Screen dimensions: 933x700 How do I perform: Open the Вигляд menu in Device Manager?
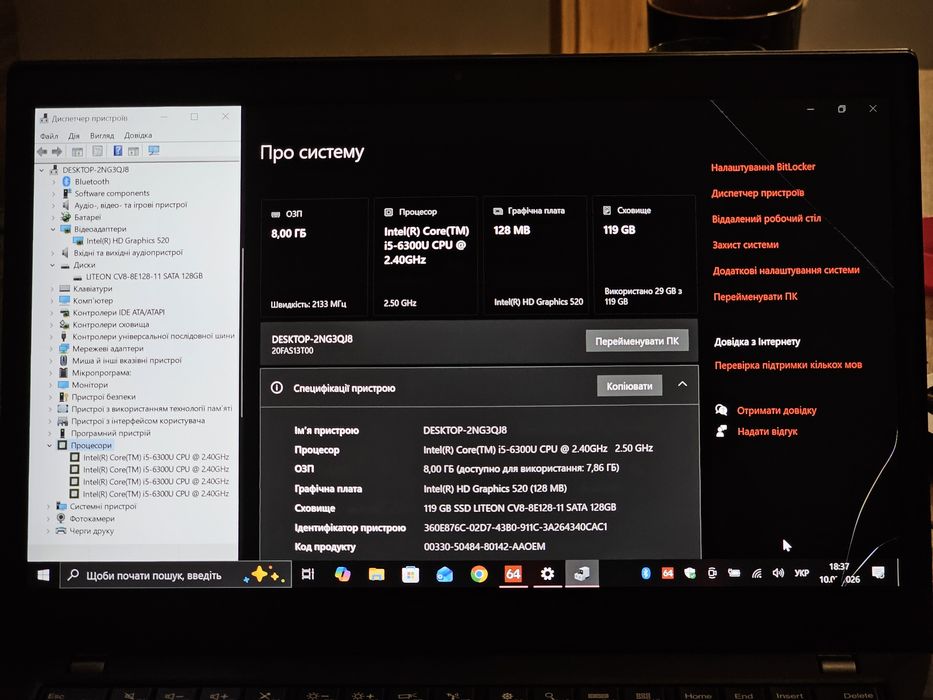tap(102, 136)
